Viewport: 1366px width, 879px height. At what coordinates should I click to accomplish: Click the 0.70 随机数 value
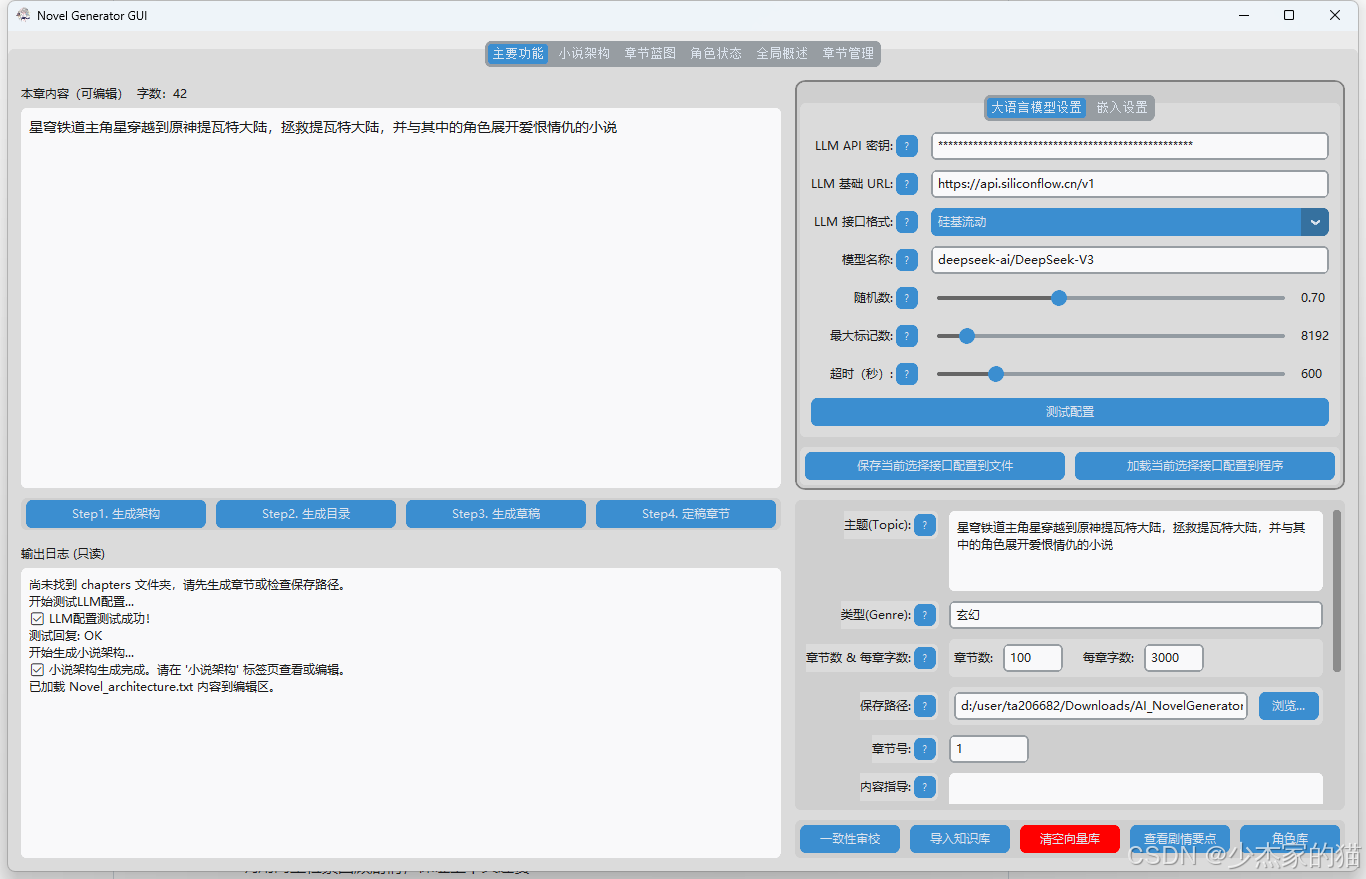(1313, 298)
